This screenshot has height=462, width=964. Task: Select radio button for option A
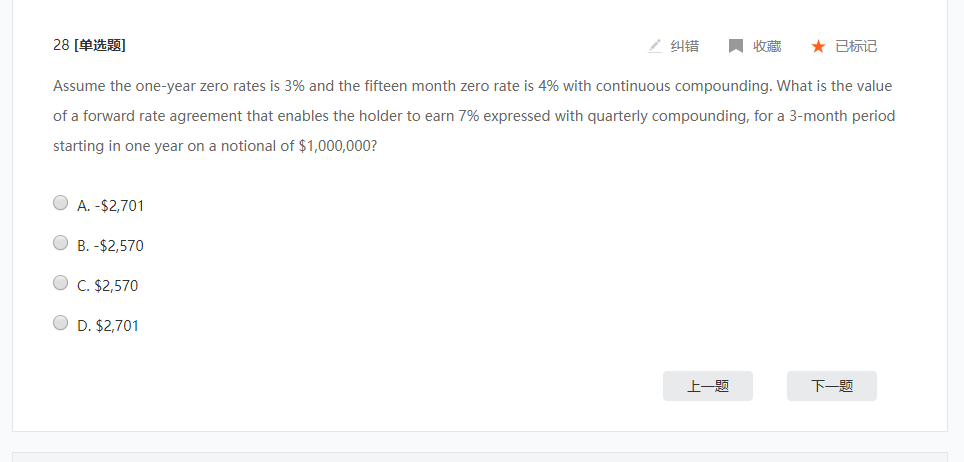pyautogui.click(x=60, y=203)
